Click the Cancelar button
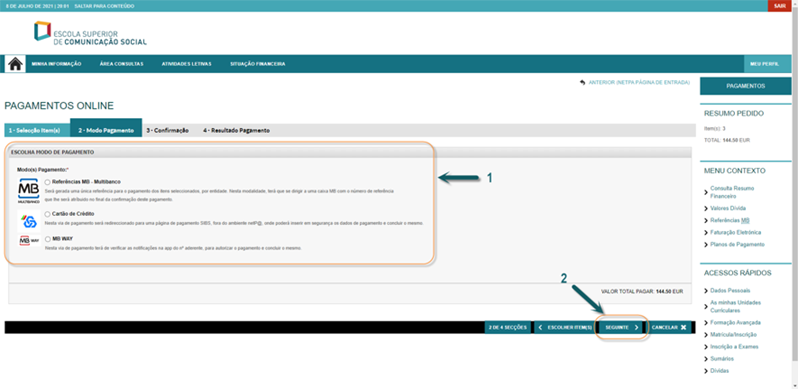Viewport: 798px width, 389px height. click(669, 327)
